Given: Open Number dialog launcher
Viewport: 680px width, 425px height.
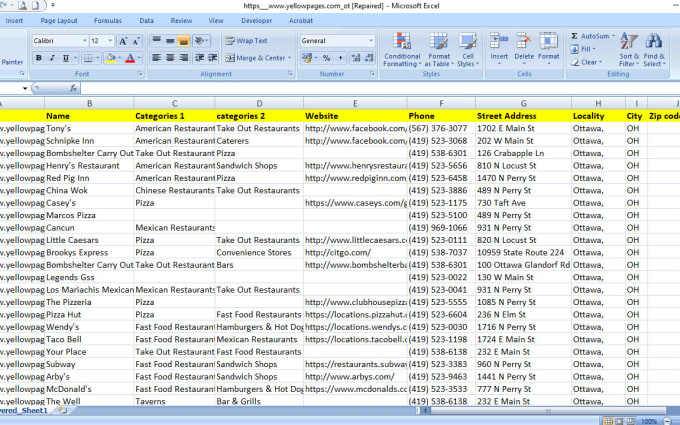Looking at the screenshot, I should pos(372,74).
